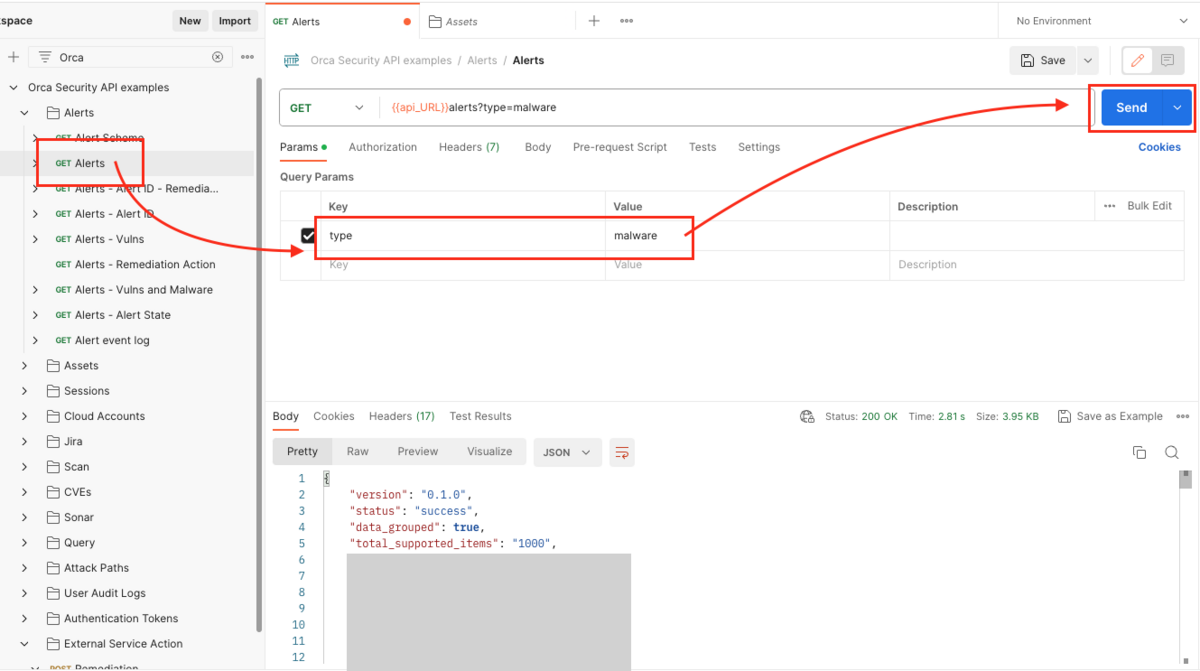1200x671 pixels.
Task: Click the New button
Action: pos(190,21)
